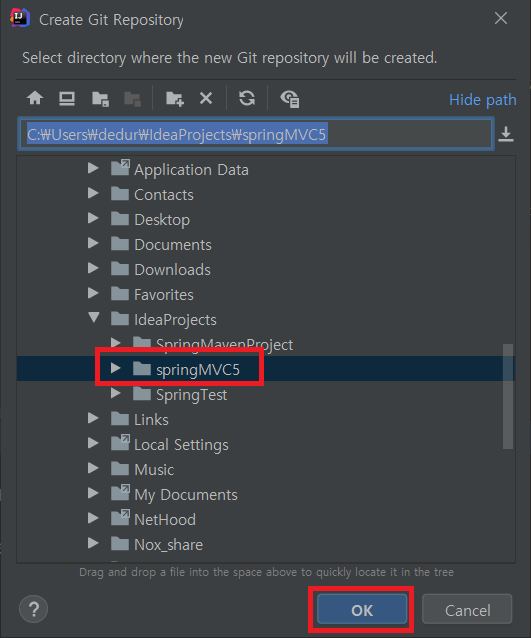Select the Local Settings entry
Image resolution: width=531 pixels, height=638 pixels.
(x=181, y=445)
